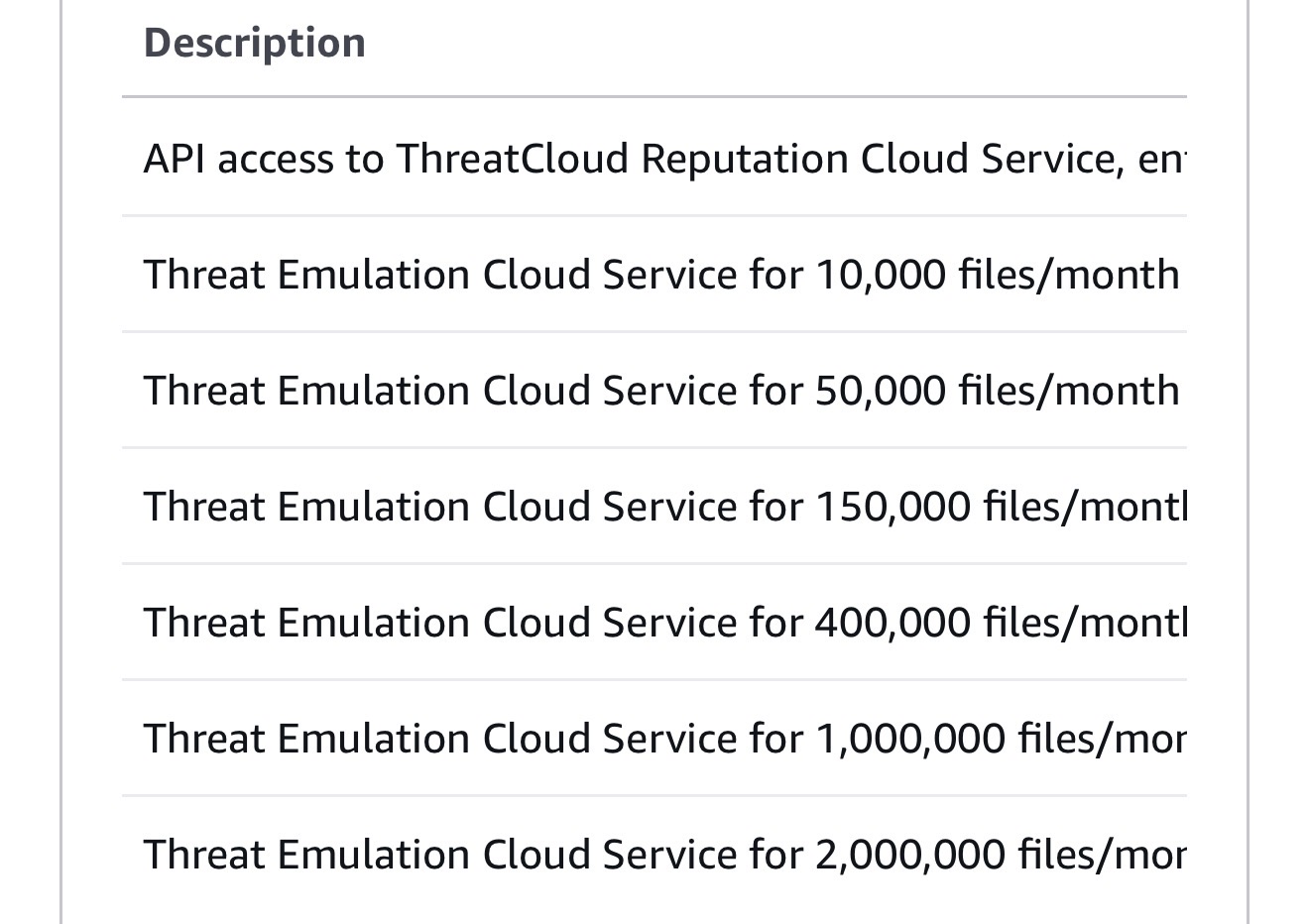This screenshot has width=1309, height=924.
Task: Select the 1,000,000 files/month Threat Emulation row
Action: [x=654, y=739]
